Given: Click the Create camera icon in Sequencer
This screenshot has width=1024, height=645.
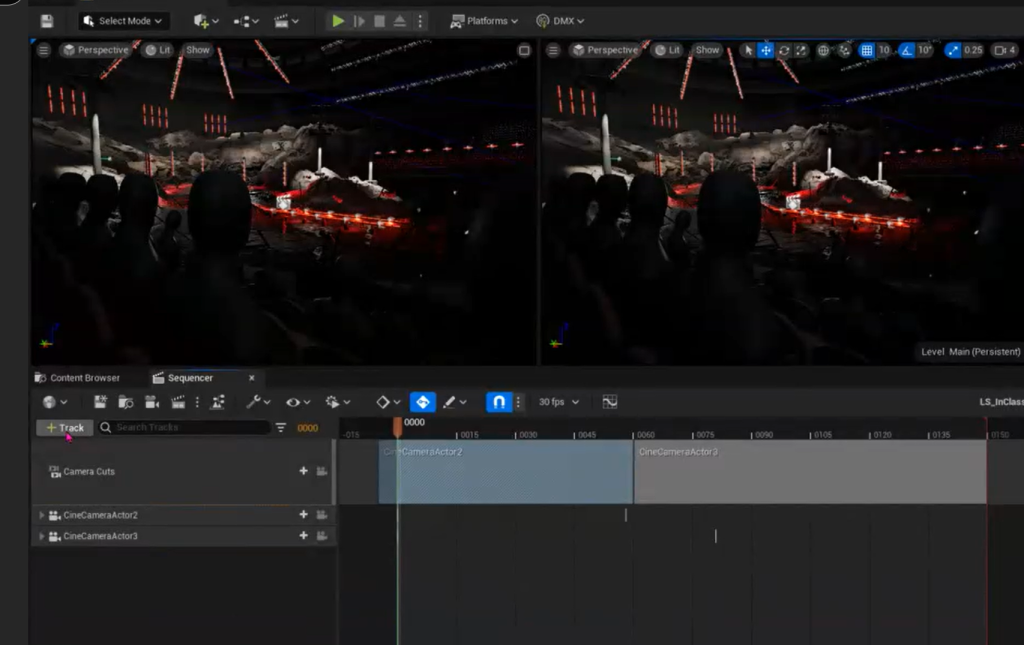Looking at the screenshot, I should [152, 402].
